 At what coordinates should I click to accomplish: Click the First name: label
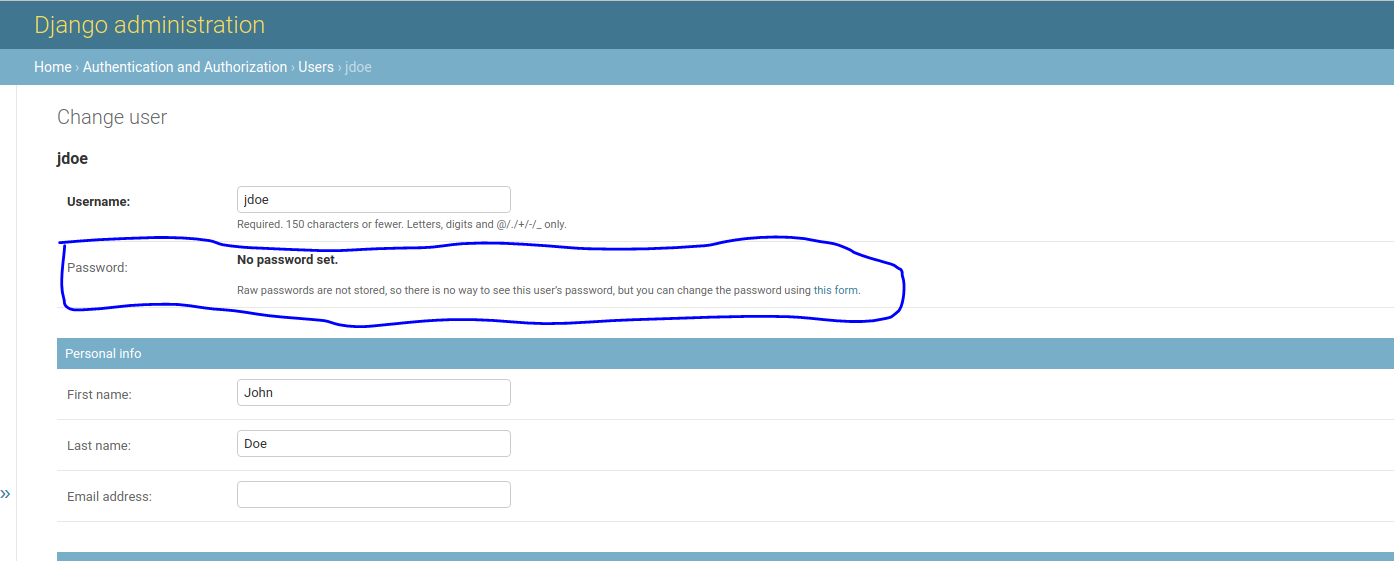pos(99,395)
